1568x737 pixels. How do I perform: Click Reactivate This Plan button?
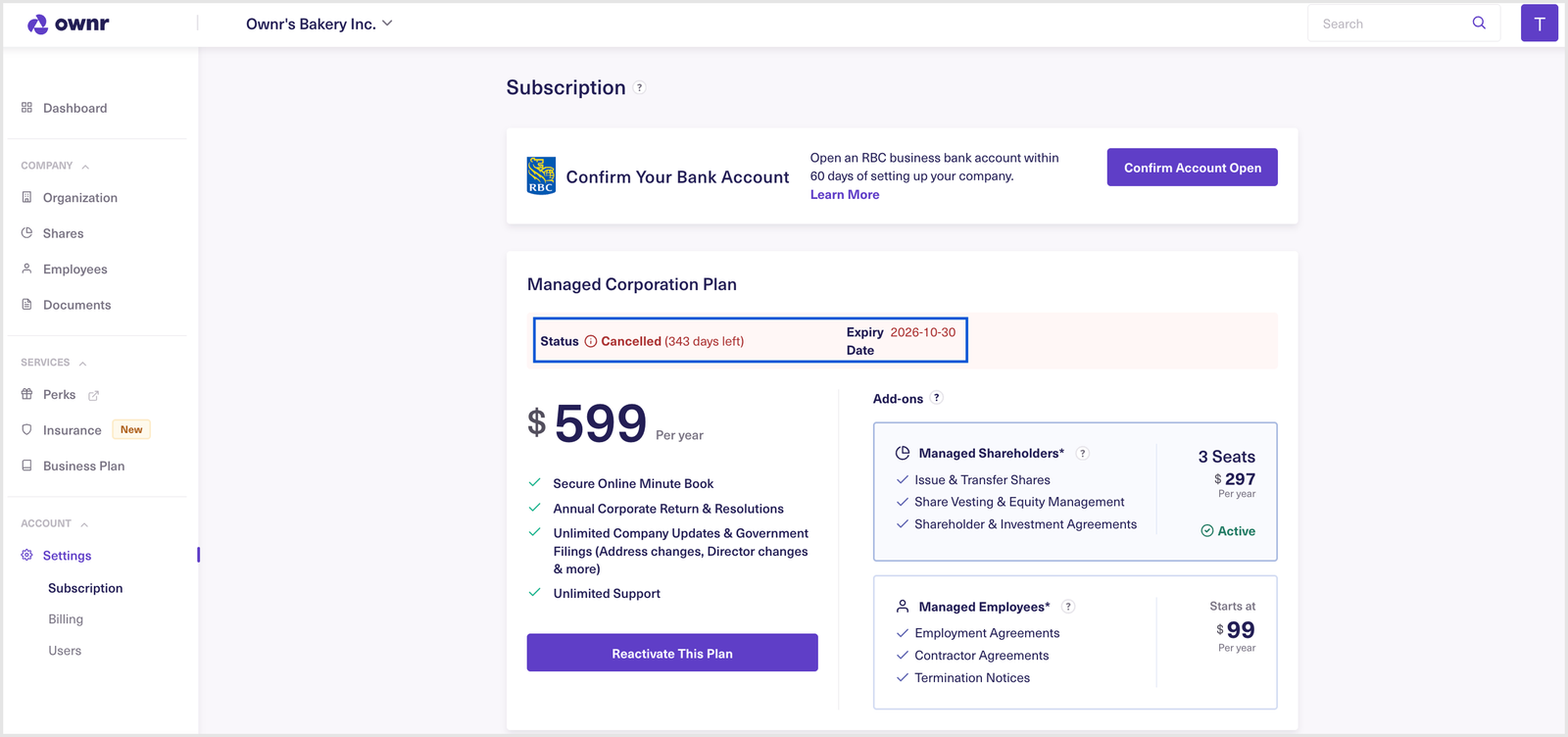(672, 653)
